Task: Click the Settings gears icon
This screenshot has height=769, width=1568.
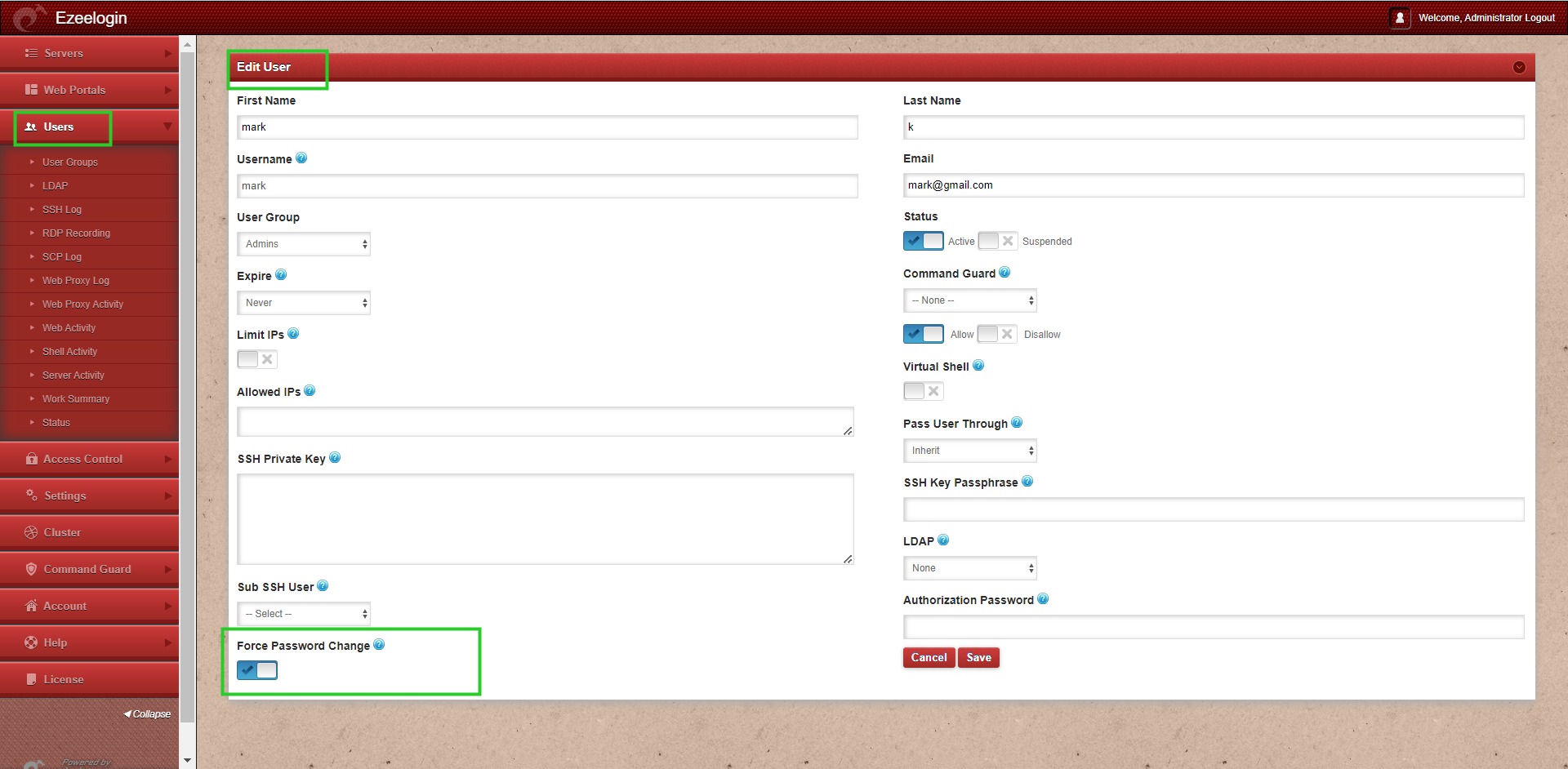Action: click(x=31, y=496)
